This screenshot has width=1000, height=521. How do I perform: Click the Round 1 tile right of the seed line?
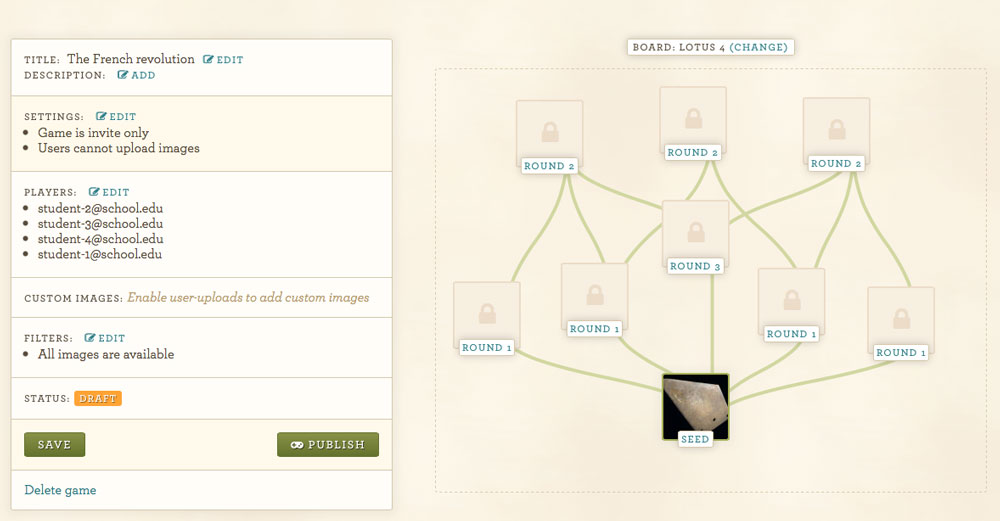click(x=791, y=302)
